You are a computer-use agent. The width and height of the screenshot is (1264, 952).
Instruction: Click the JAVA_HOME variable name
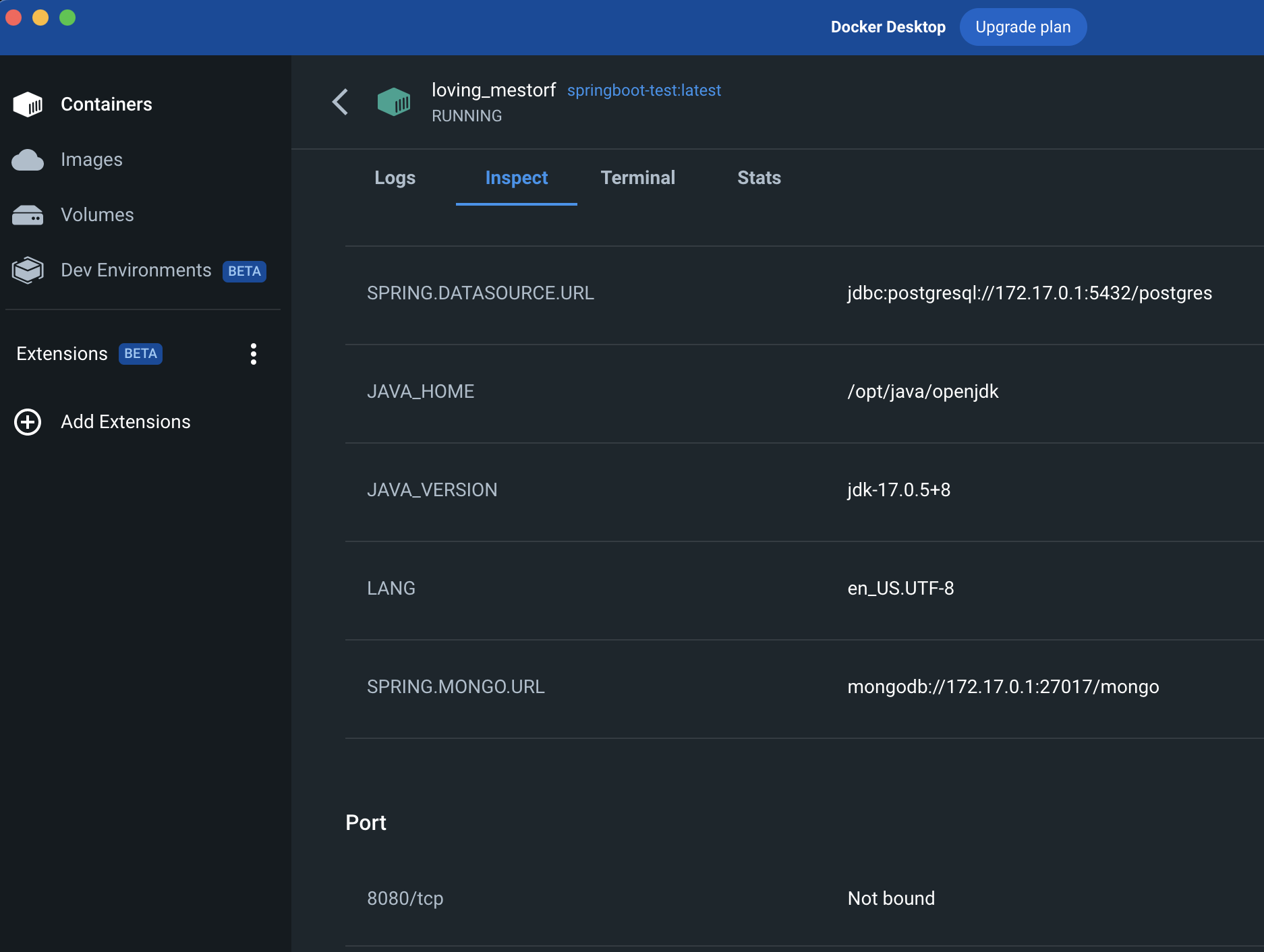[x=421, y=392]
